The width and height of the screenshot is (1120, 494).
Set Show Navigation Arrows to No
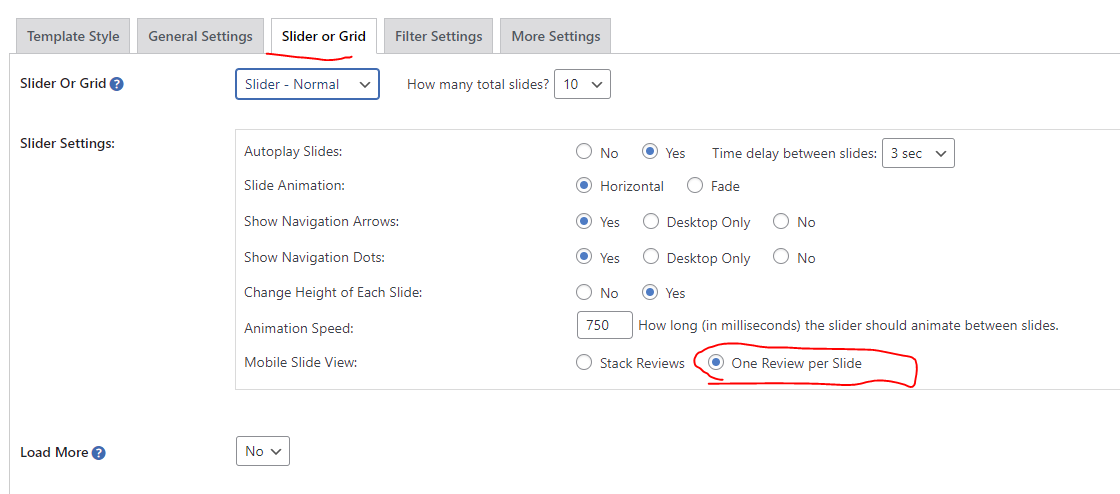(x=781, y=221)
